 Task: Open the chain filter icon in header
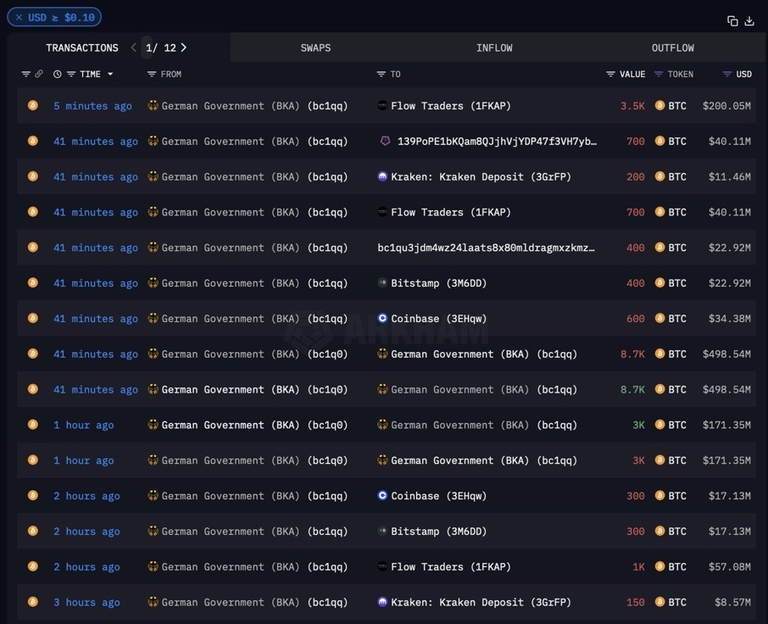coord(25,74)
